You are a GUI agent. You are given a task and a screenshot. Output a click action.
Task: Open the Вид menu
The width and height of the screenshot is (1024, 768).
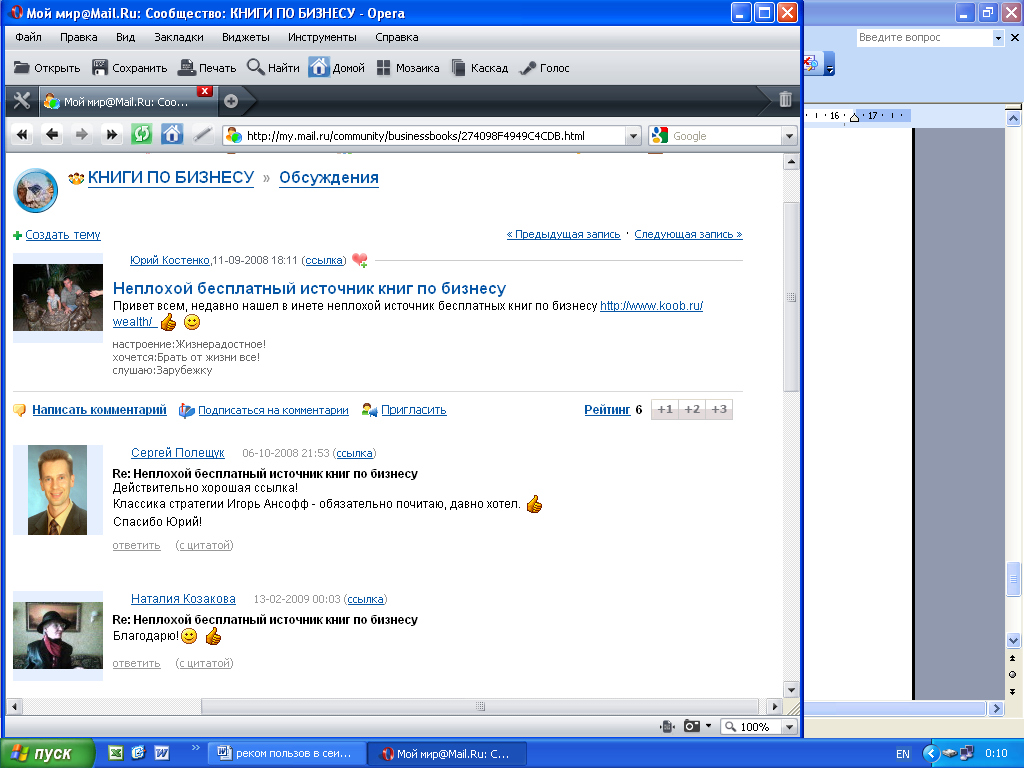(125, 37)
